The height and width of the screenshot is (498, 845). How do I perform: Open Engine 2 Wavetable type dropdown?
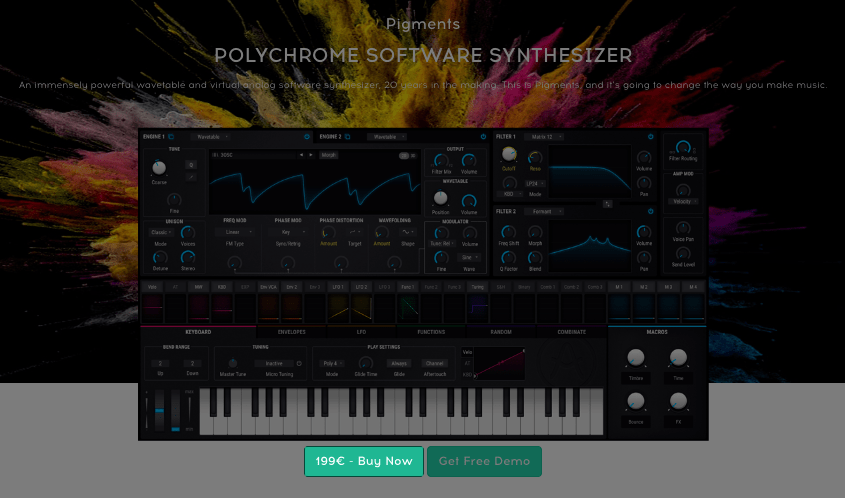(388, 137)
